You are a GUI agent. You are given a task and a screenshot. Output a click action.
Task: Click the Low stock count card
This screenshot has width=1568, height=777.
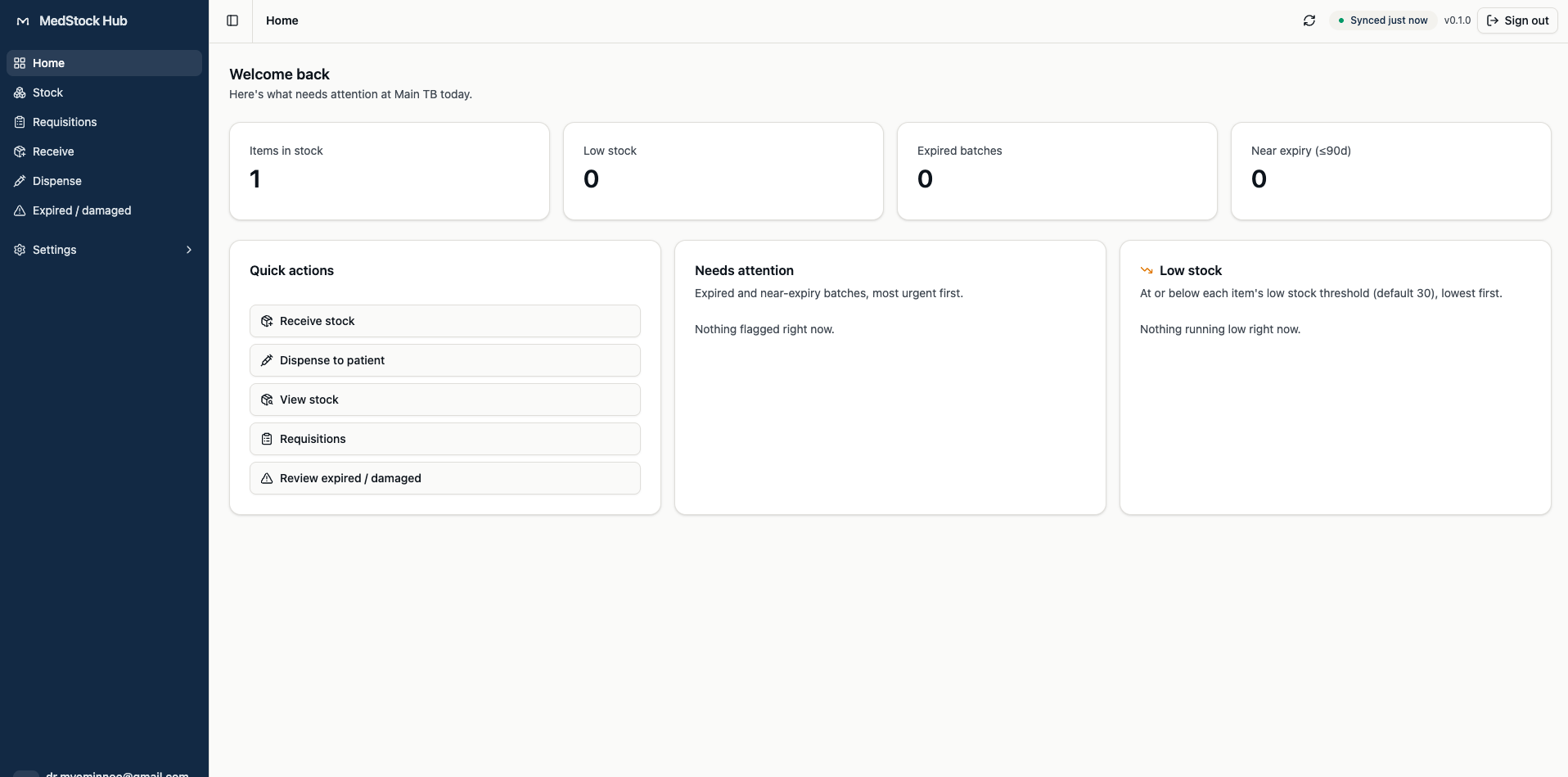723,171
